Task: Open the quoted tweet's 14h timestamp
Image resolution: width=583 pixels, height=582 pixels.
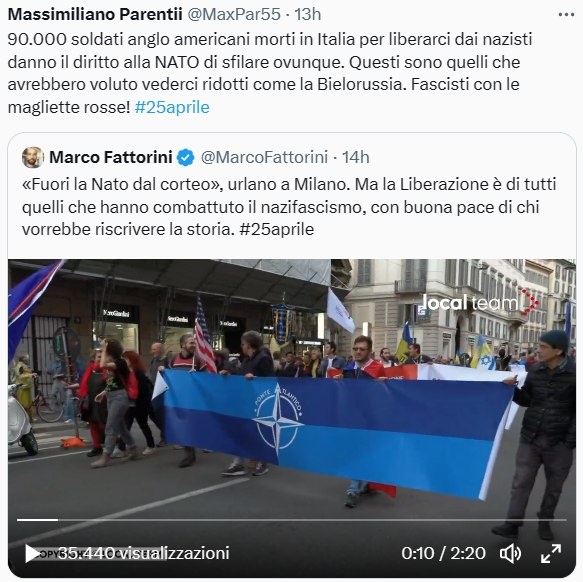Action: point(355,157)
